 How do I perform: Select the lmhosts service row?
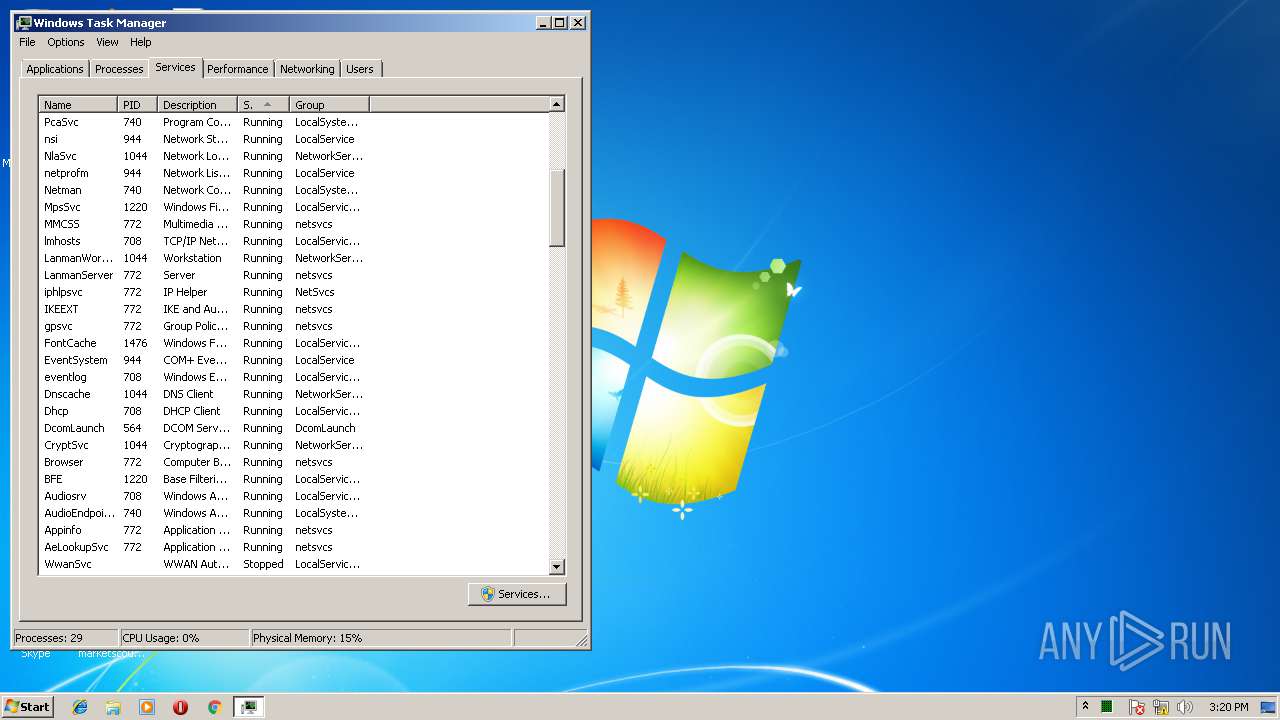point(294,241)
